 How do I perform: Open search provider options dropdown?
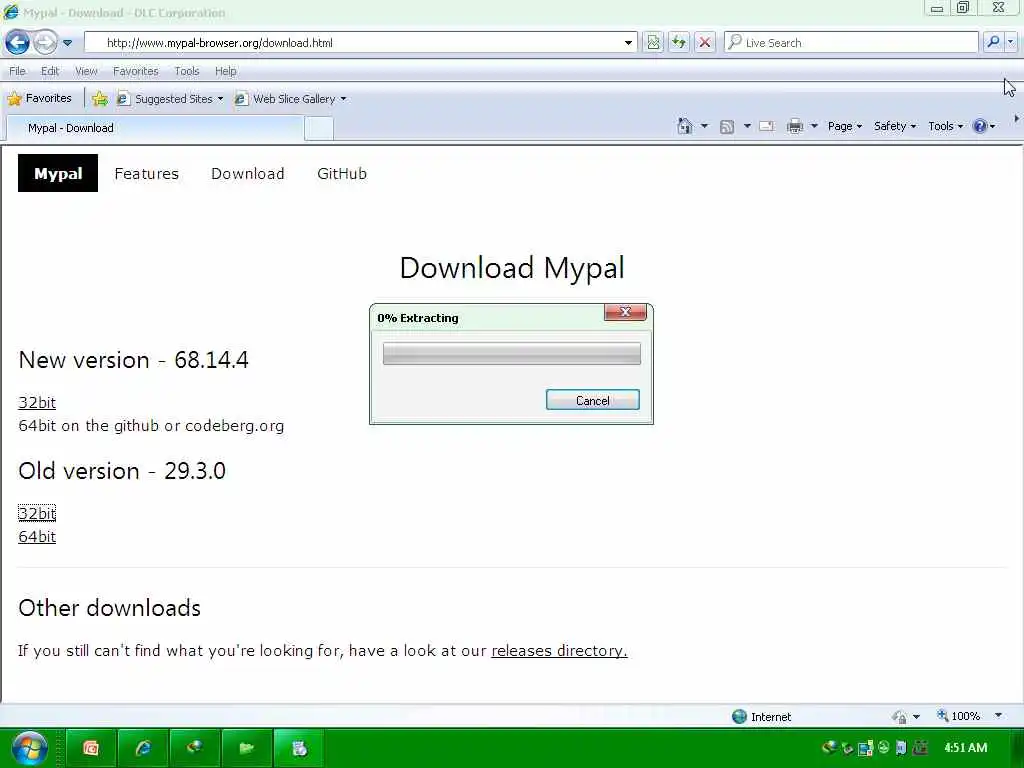click(x=1011, y=42)
